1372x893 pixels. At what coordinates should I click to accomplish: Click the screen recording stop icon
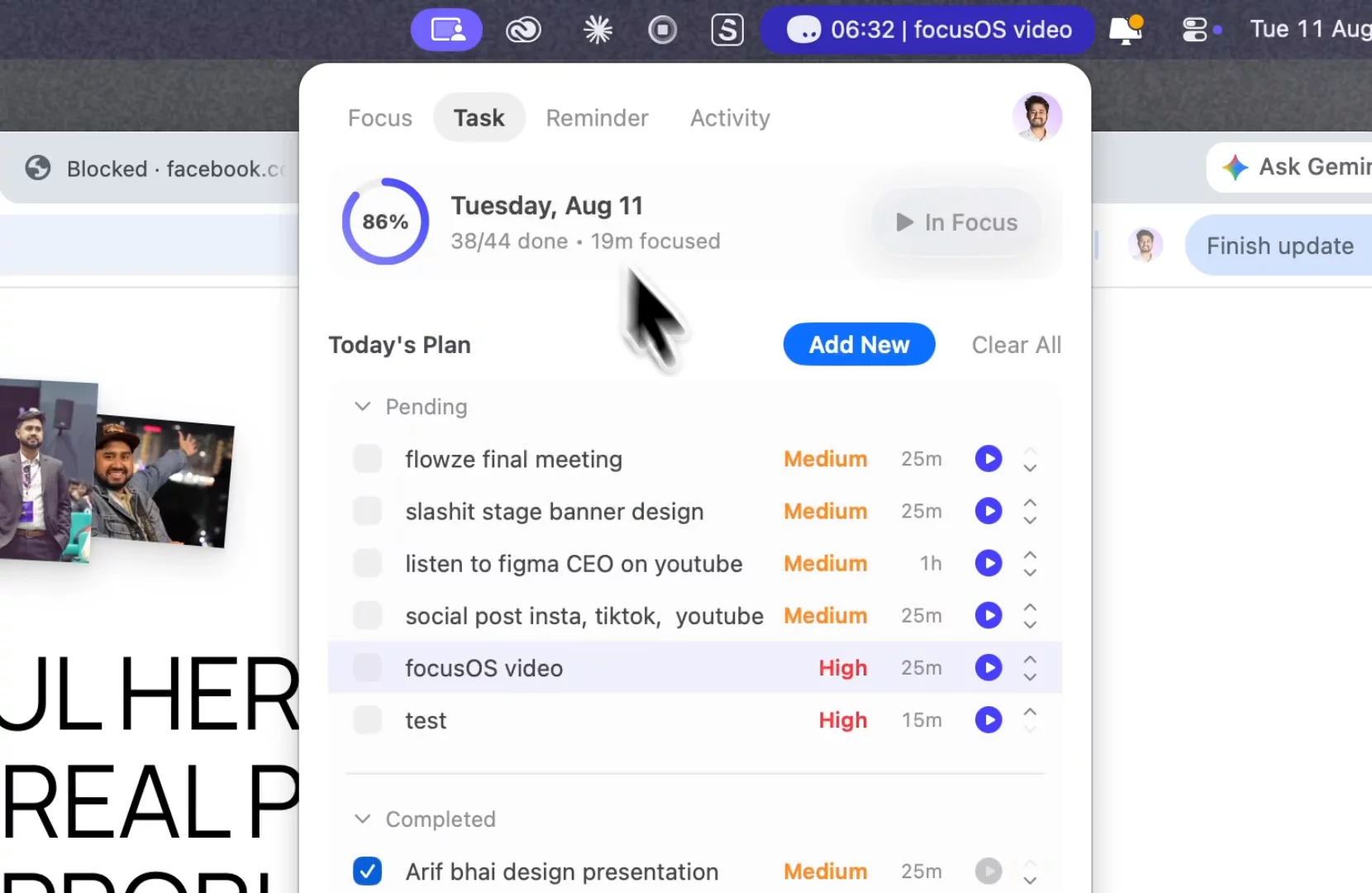[x=662, y=31]
